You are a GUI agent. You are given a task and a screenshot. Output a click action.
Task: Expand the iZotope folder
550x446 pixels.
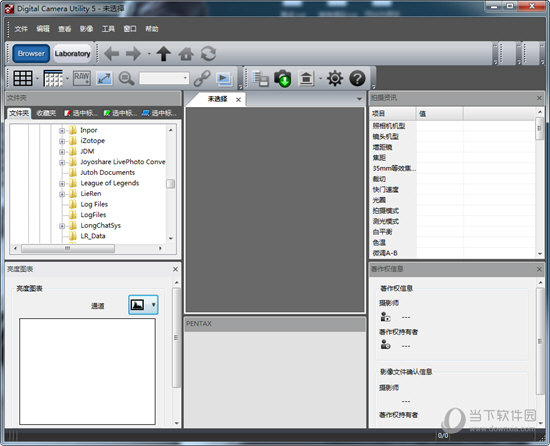tap(62, 141)
